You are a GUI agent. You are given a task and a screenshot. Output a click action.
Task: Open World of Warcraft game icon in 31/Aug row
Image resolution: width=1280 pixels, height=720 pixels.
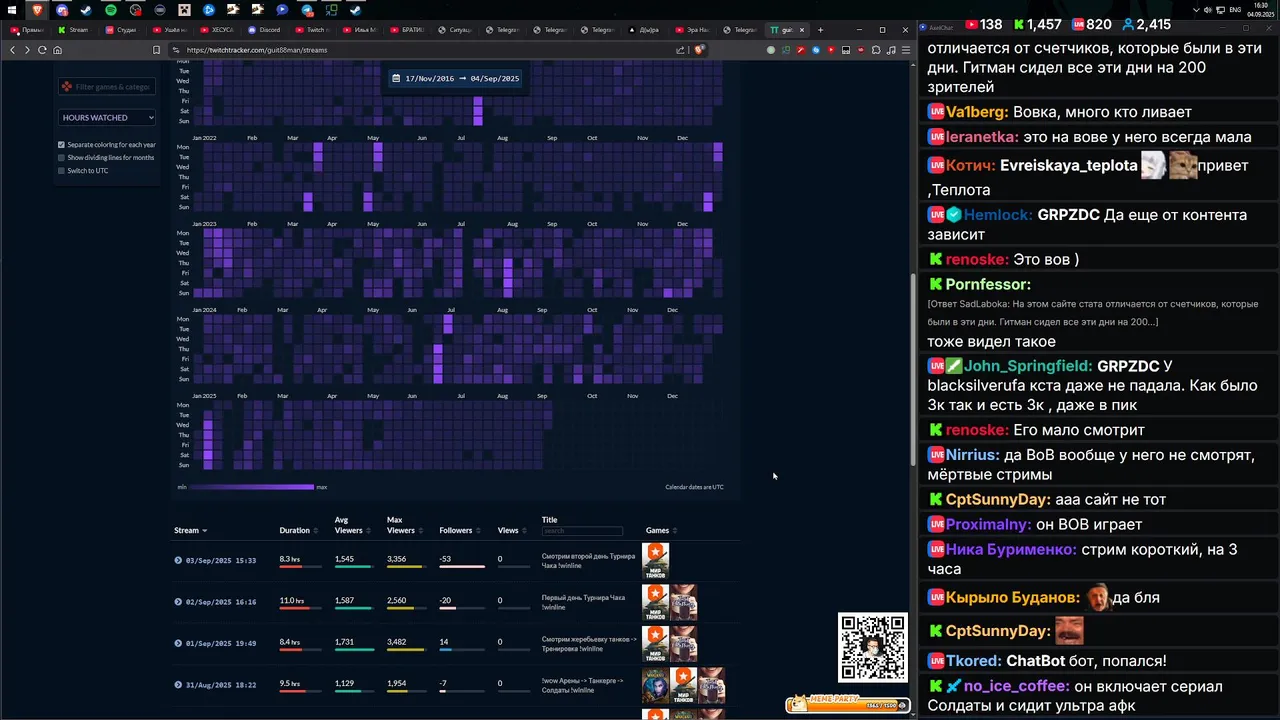pyautogui.click(x=655, y=685)
